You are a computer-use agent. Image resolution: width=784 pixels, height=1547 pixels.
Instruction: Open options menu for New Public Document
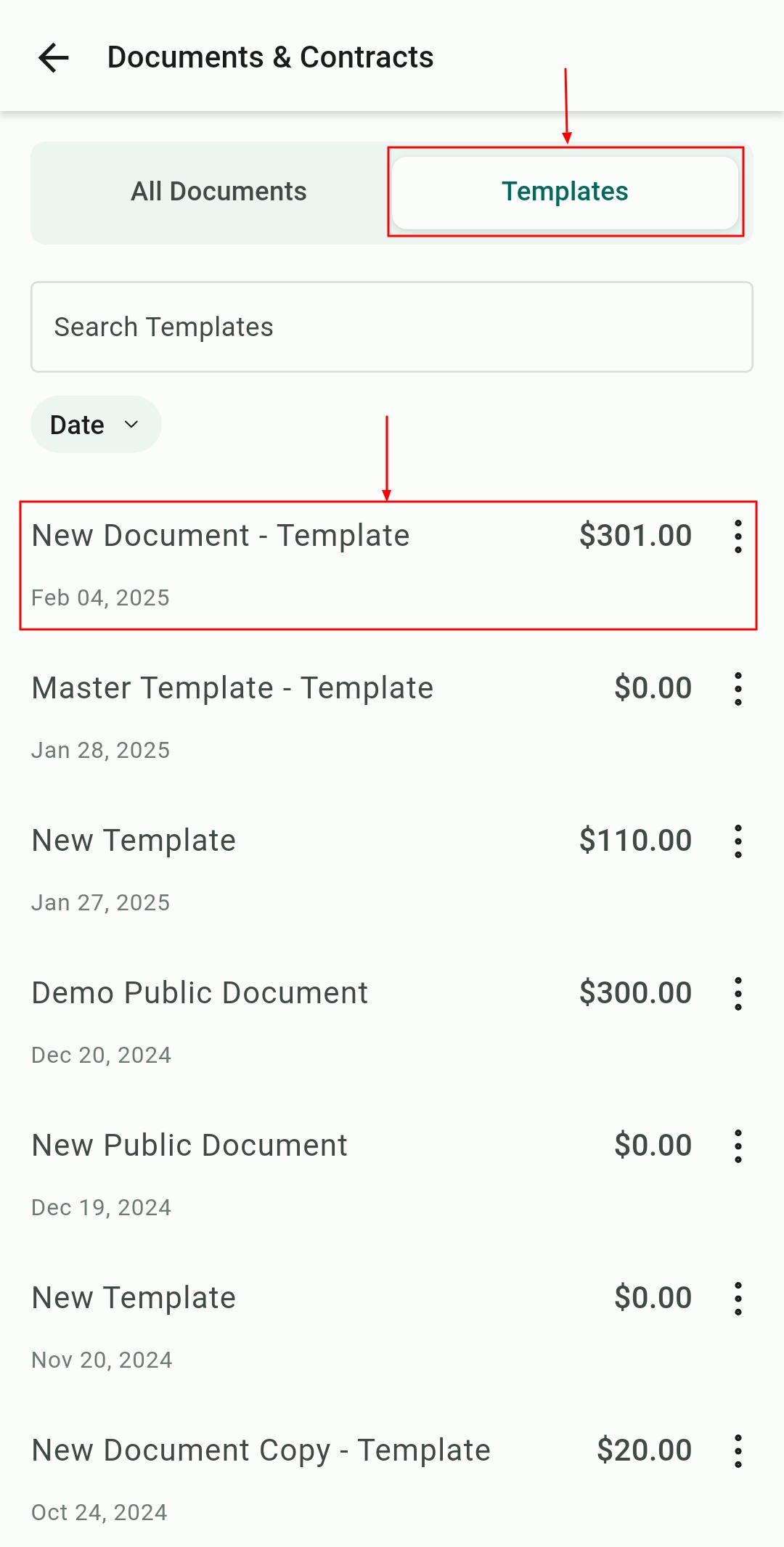pos(738,1146)
